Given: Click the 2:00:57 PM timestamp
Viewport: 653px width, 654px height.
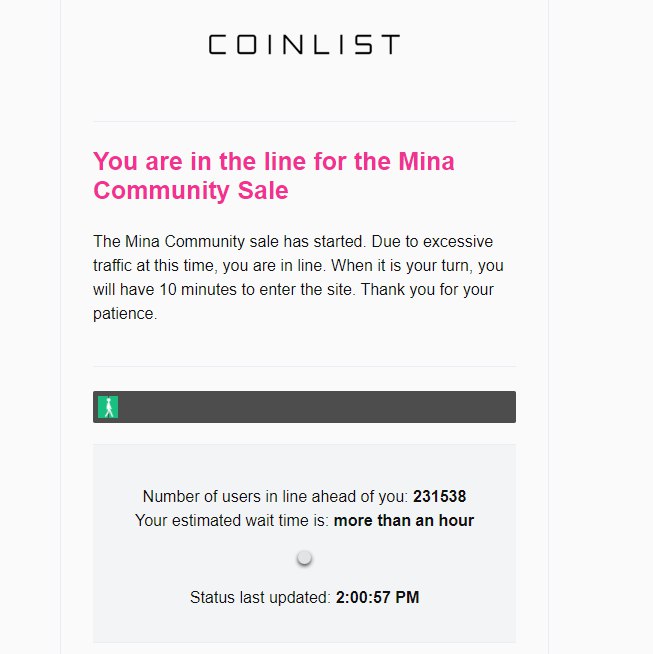Looking at the screenshot, I should (x=377, y=597).
